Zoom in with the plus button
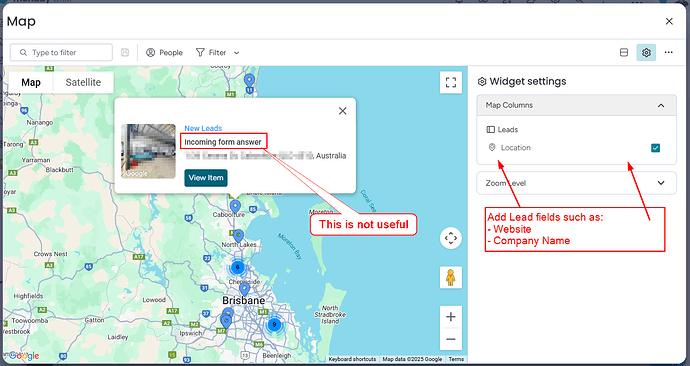Screen dimensions: 690x366 click(x=451, y=317)
